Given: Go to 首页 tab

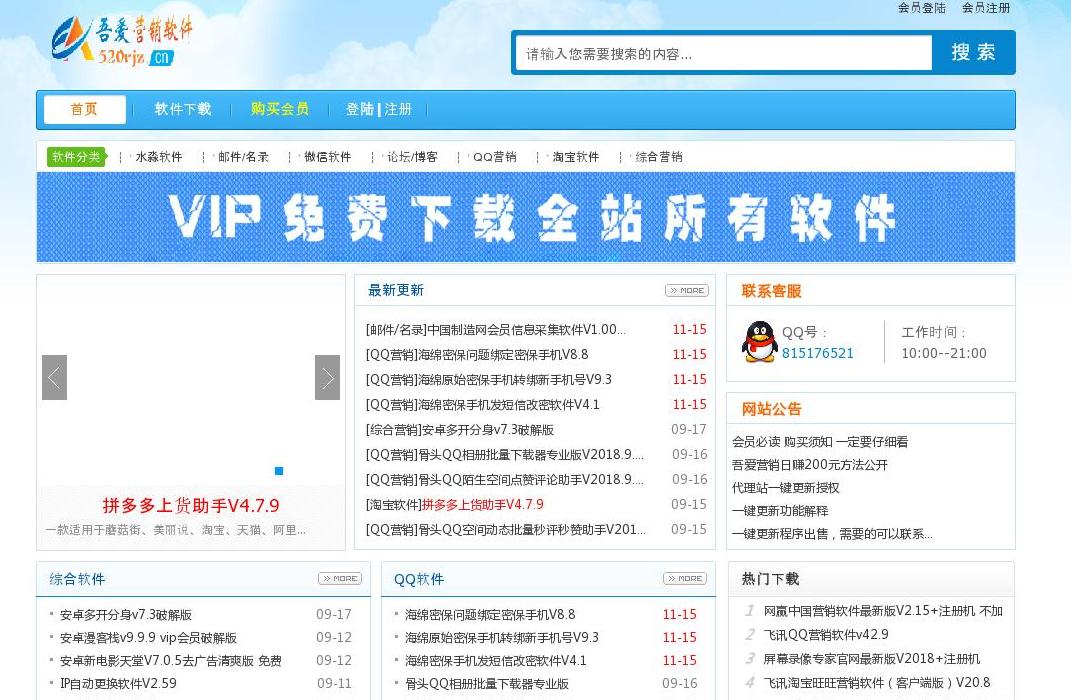Looking at the screenshot, I should click(x=85, y=109).
